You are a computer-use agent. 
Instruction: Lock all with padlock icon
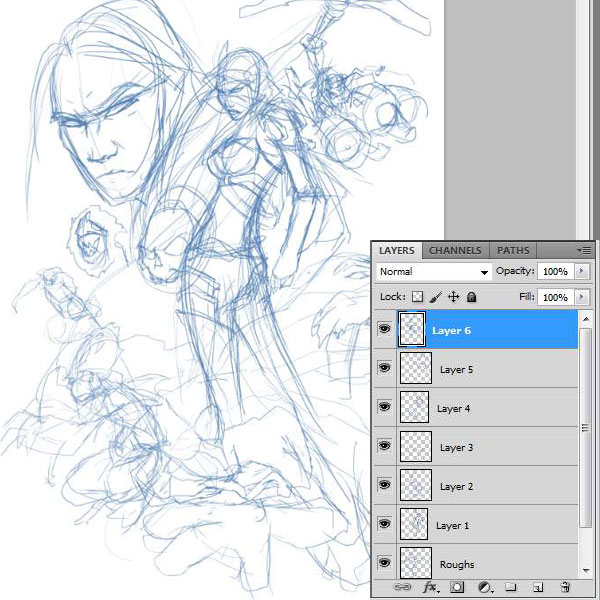471,297
